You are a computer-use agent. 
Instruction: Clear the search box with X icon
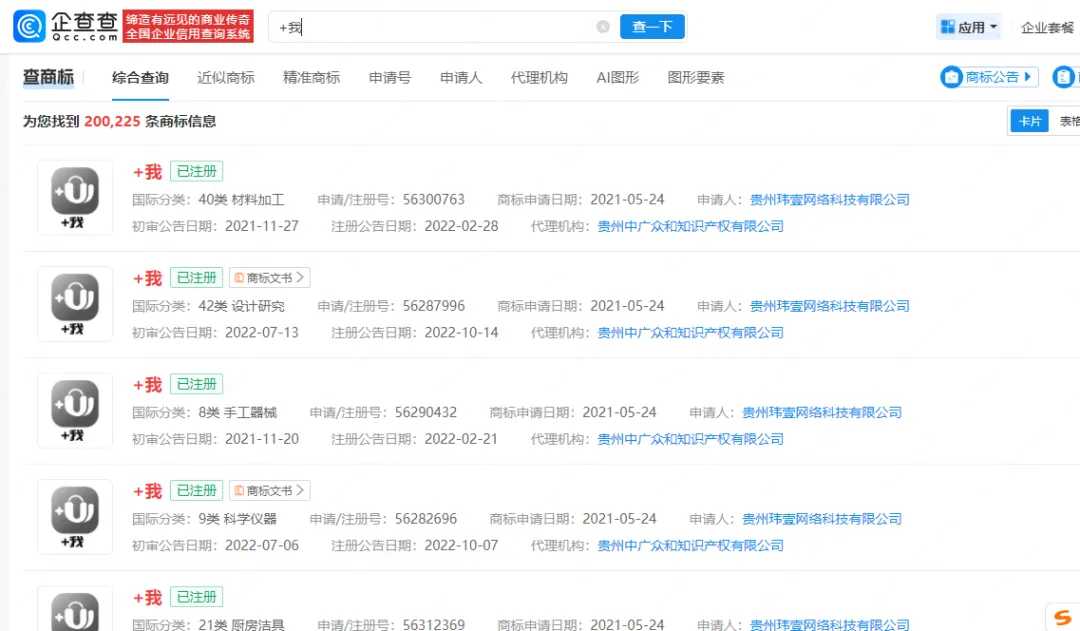(603, 27)
